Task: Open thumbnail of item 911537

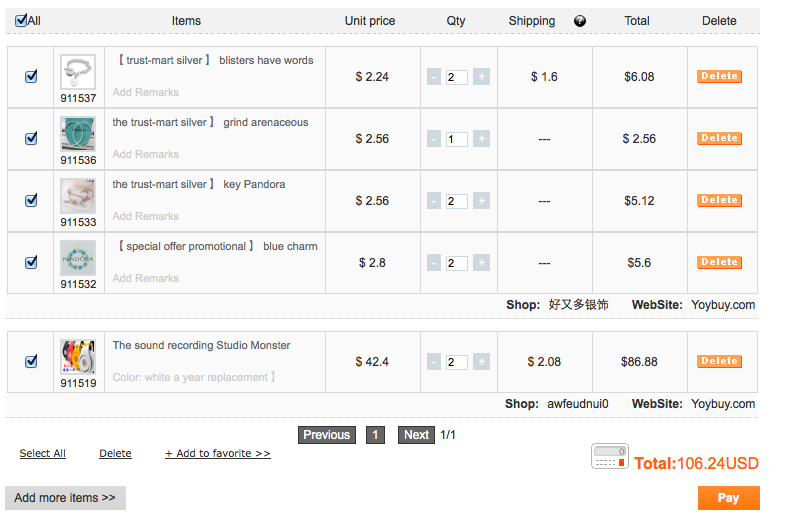Action: [x=77, y=72]
